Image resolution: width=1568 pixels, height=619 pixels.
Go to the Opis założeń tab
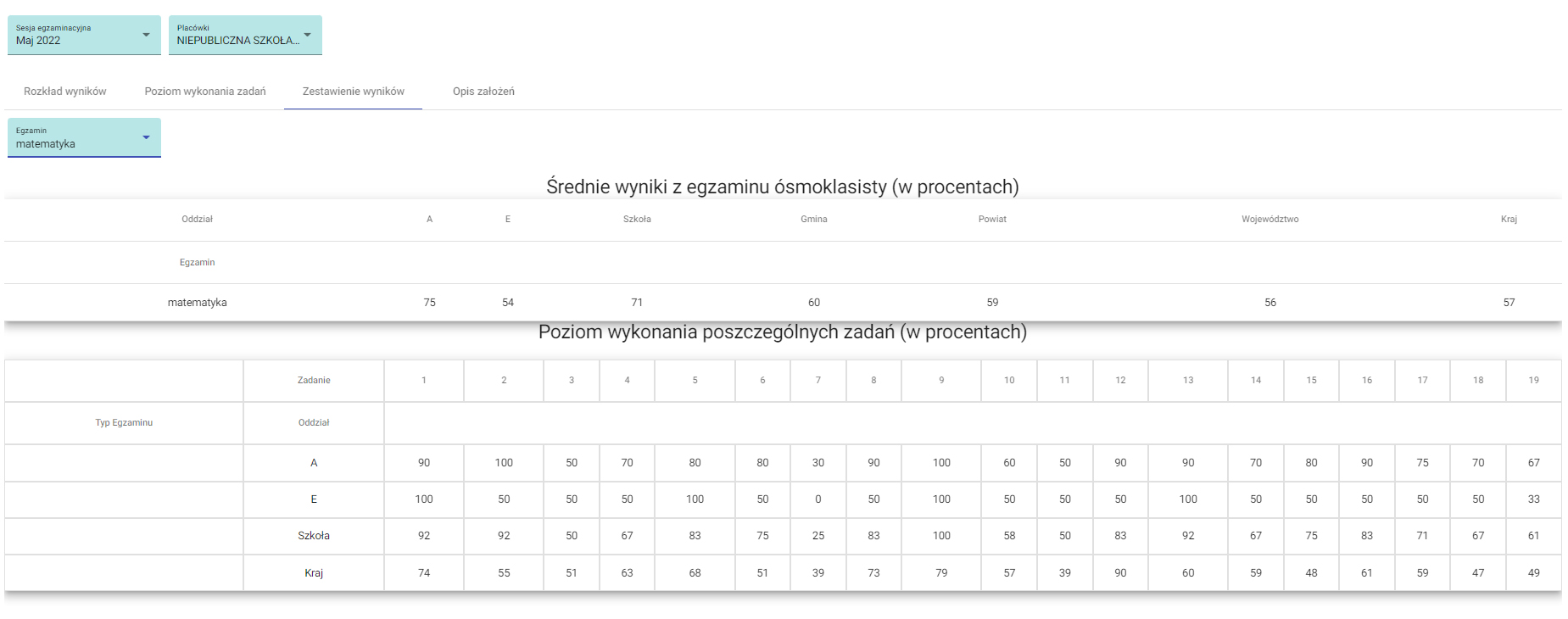(x=483, y=92)
